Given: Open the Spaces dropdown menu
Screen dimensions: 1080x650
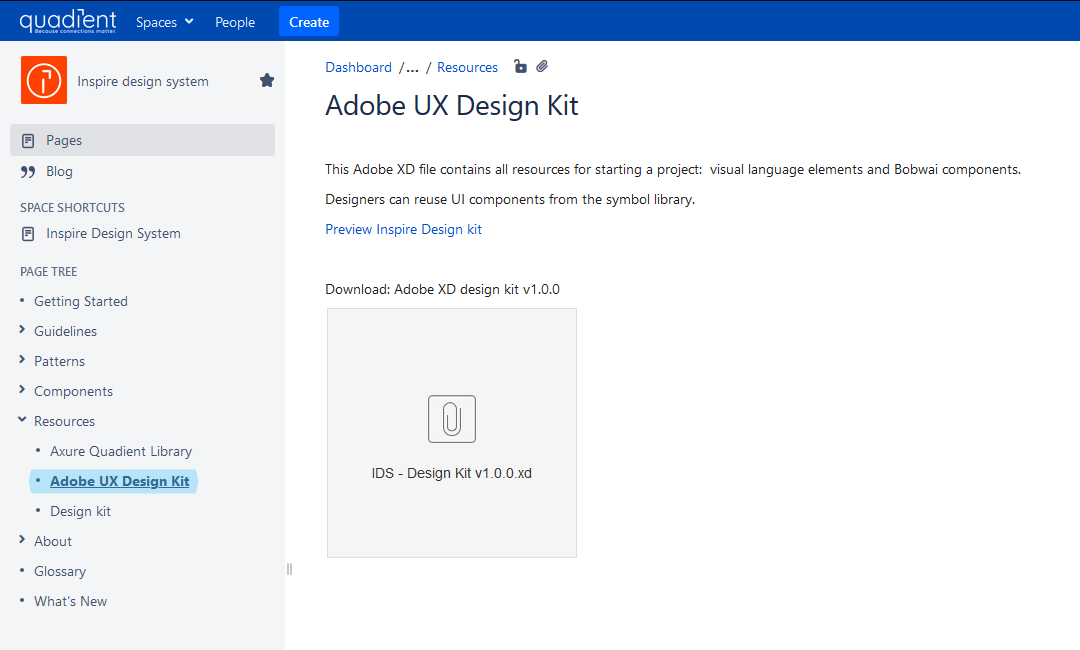Looking at the screenshot, I should coord(165,22).
